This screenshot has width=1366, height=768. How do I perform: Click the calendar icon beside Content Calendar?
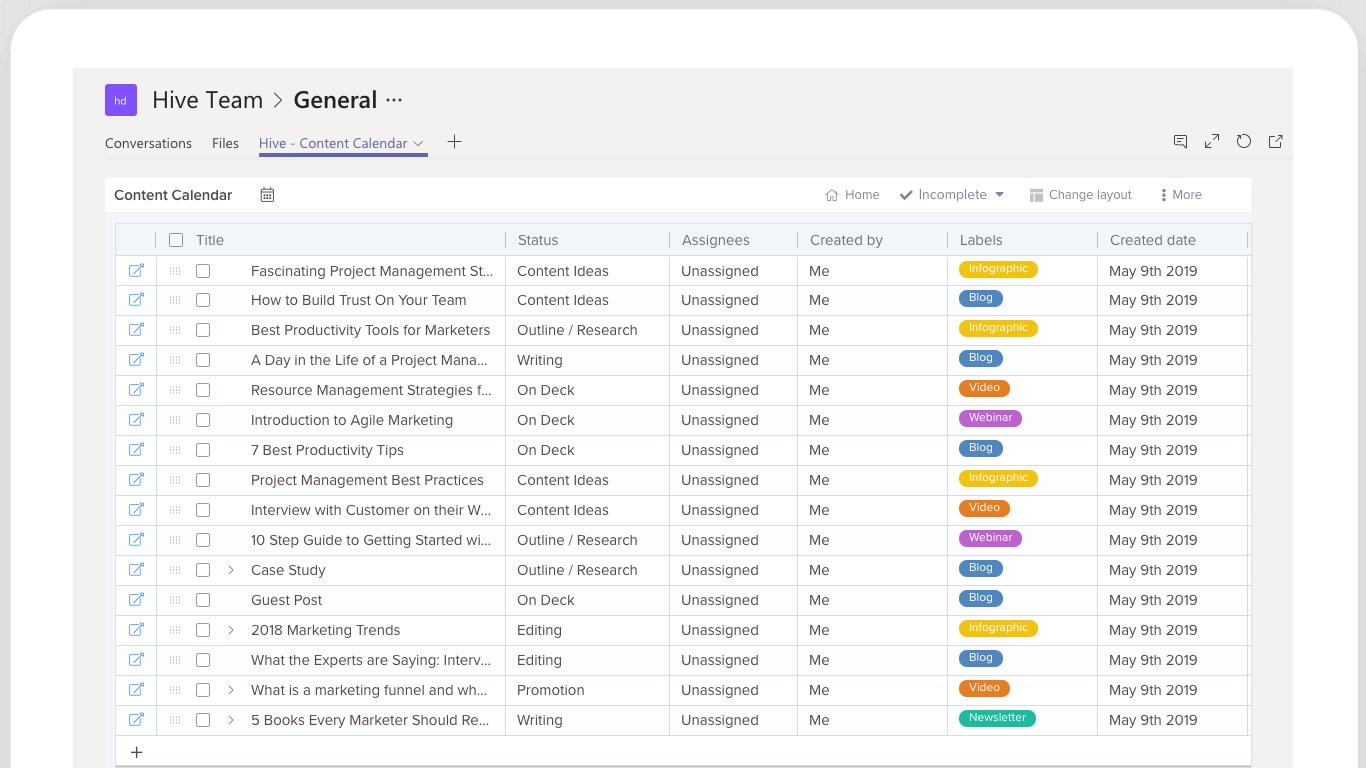point(267,195)
